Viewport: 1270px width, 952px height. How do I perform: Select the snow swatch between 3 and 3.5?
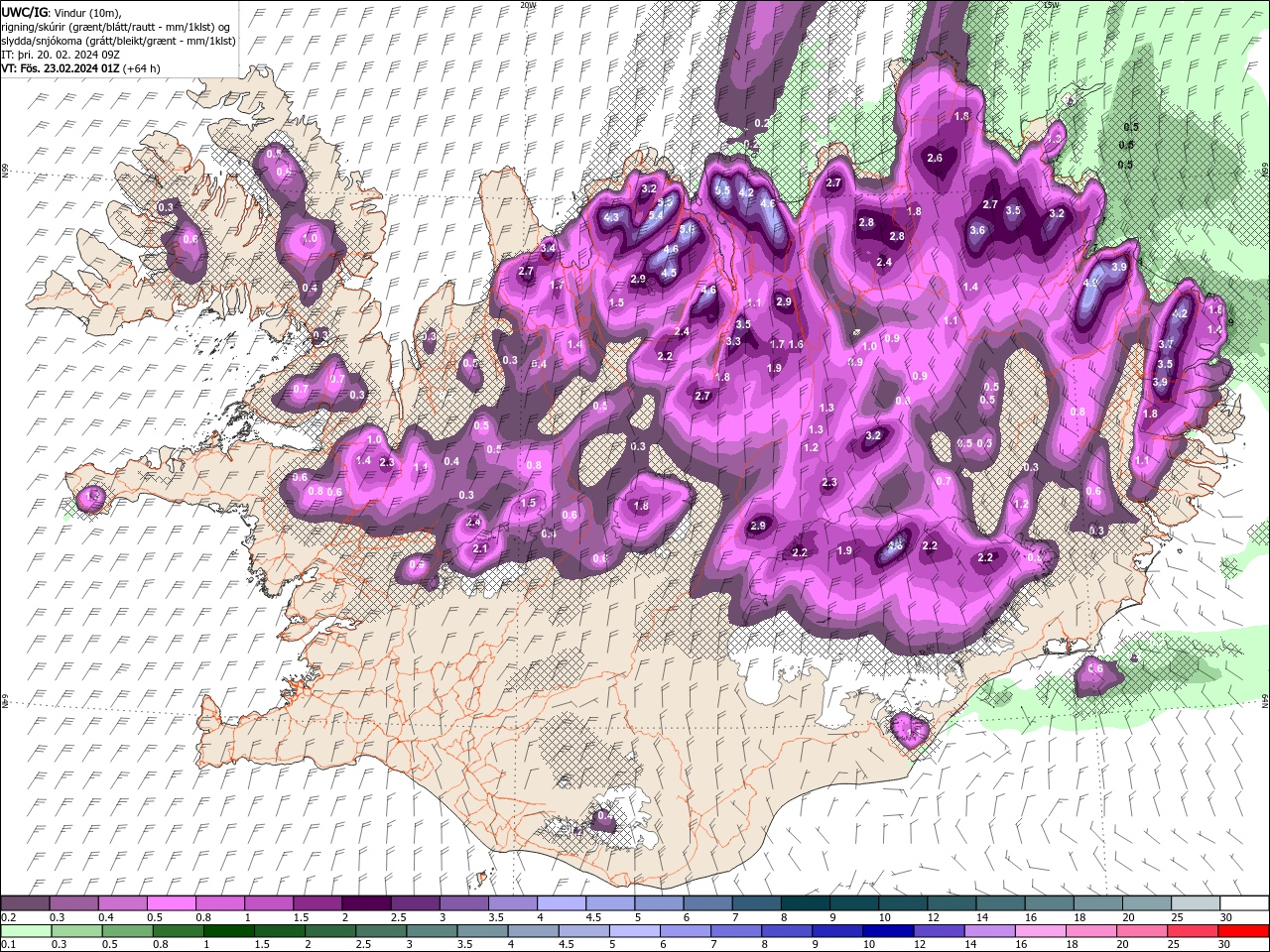coord(462,903)
